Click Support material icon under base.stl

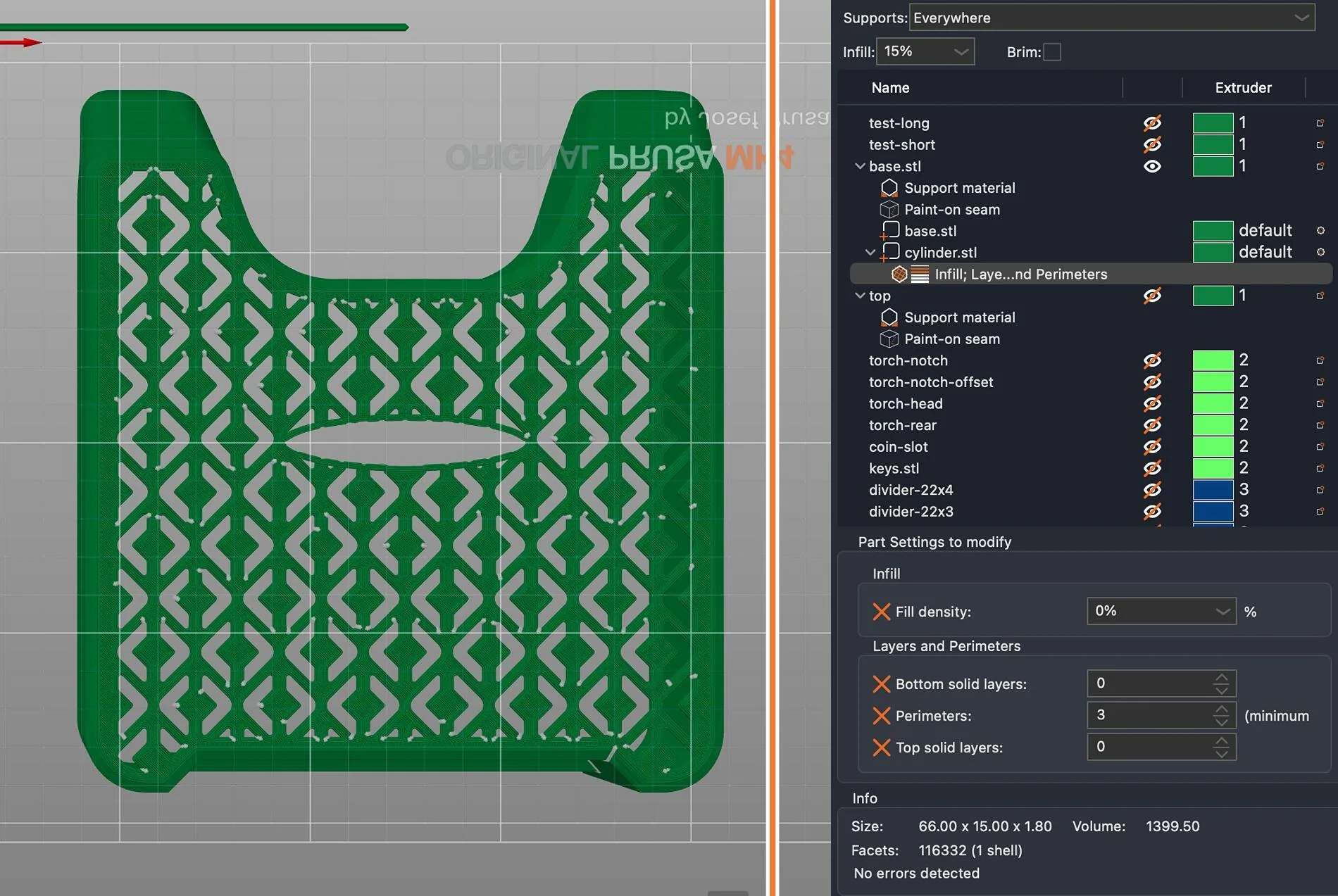point(889,188)
